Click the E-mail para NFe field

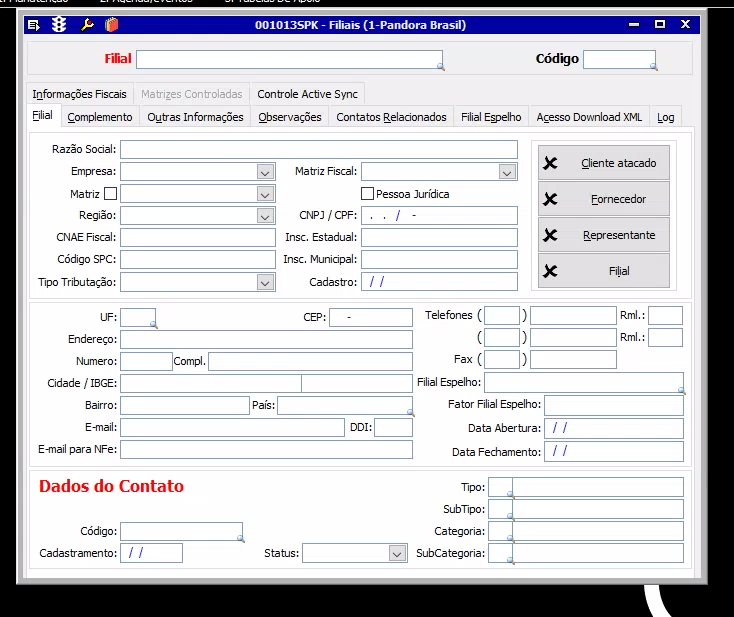pos(266,449)
